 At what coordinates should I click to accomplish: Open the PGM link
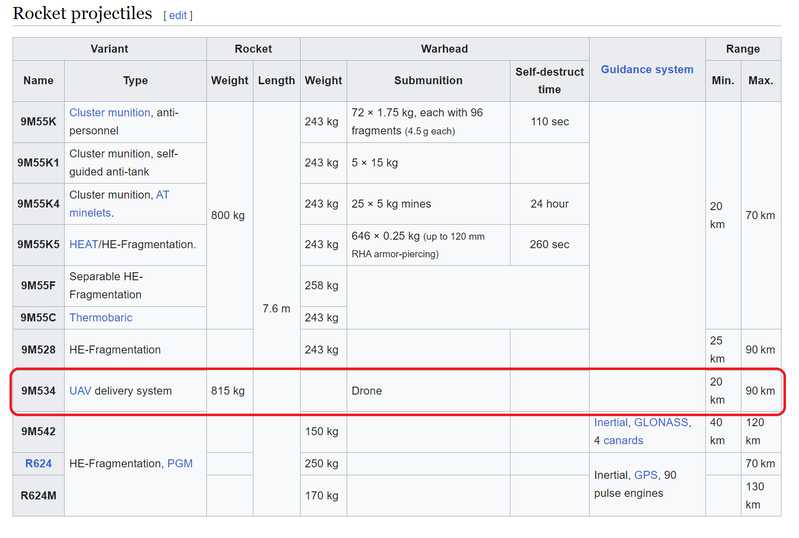(x=179, y=464)
